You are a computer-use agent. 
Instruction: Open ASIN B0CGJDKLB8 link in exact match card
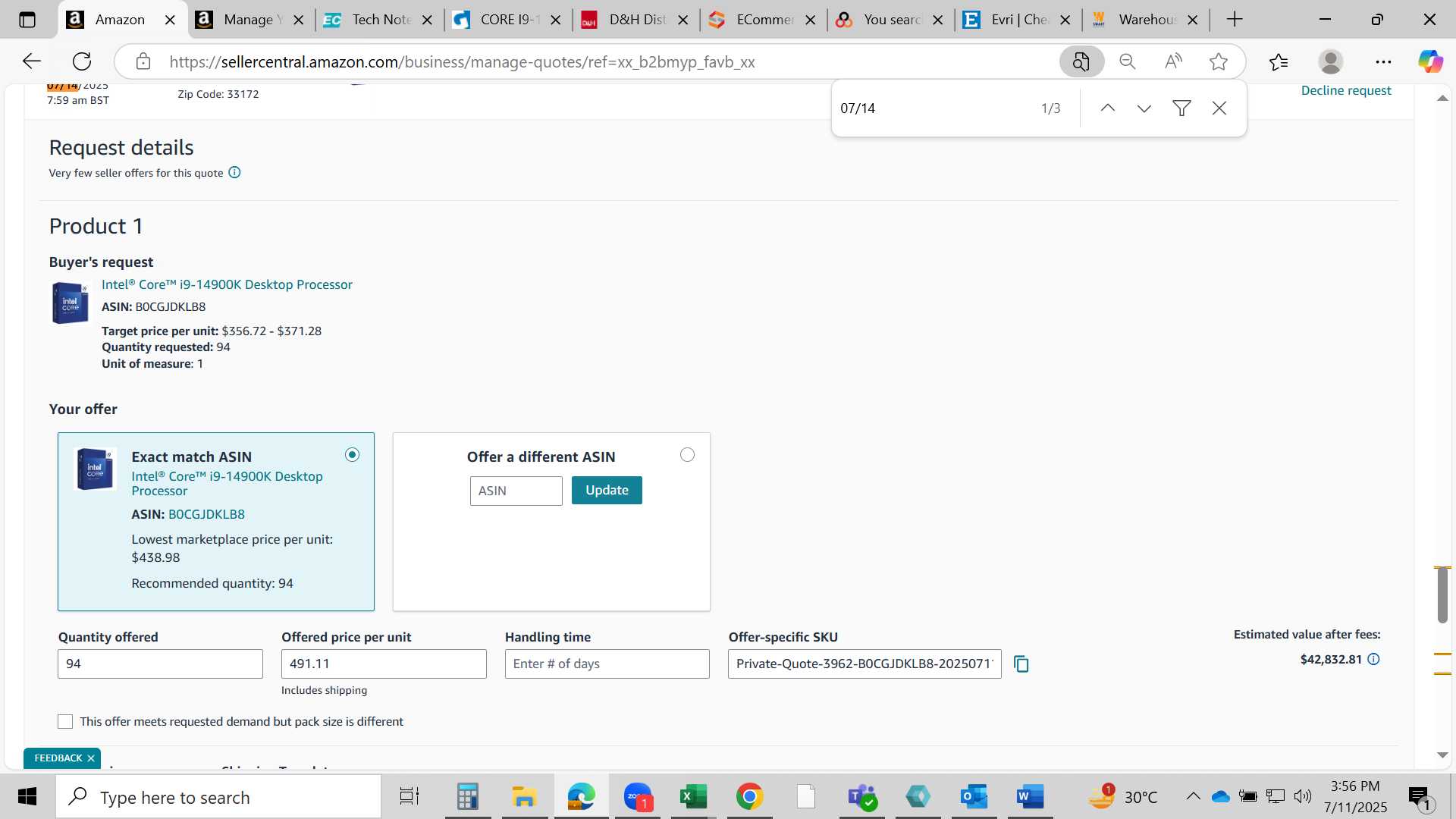(x=206, y=514)
